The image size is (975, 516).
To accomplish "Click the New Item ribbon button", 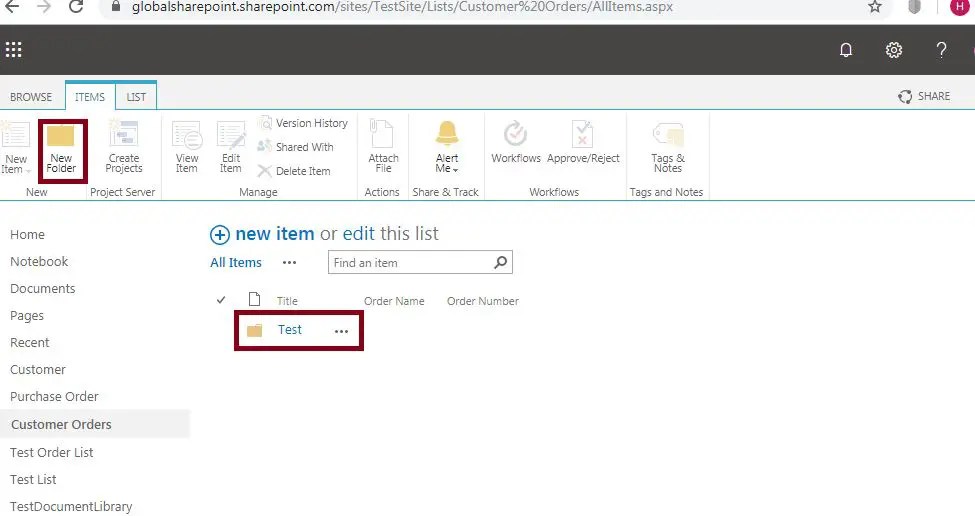I will (x=14, y=148).
